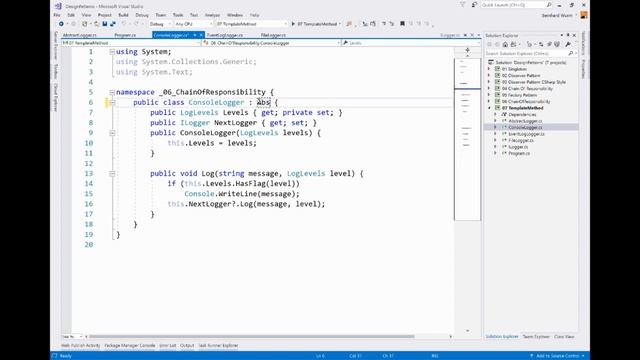The height and width of the screenshot is (360, 640).
Task: Select ILogger.cs in Solution Explorer
Action: click(518, 147)
